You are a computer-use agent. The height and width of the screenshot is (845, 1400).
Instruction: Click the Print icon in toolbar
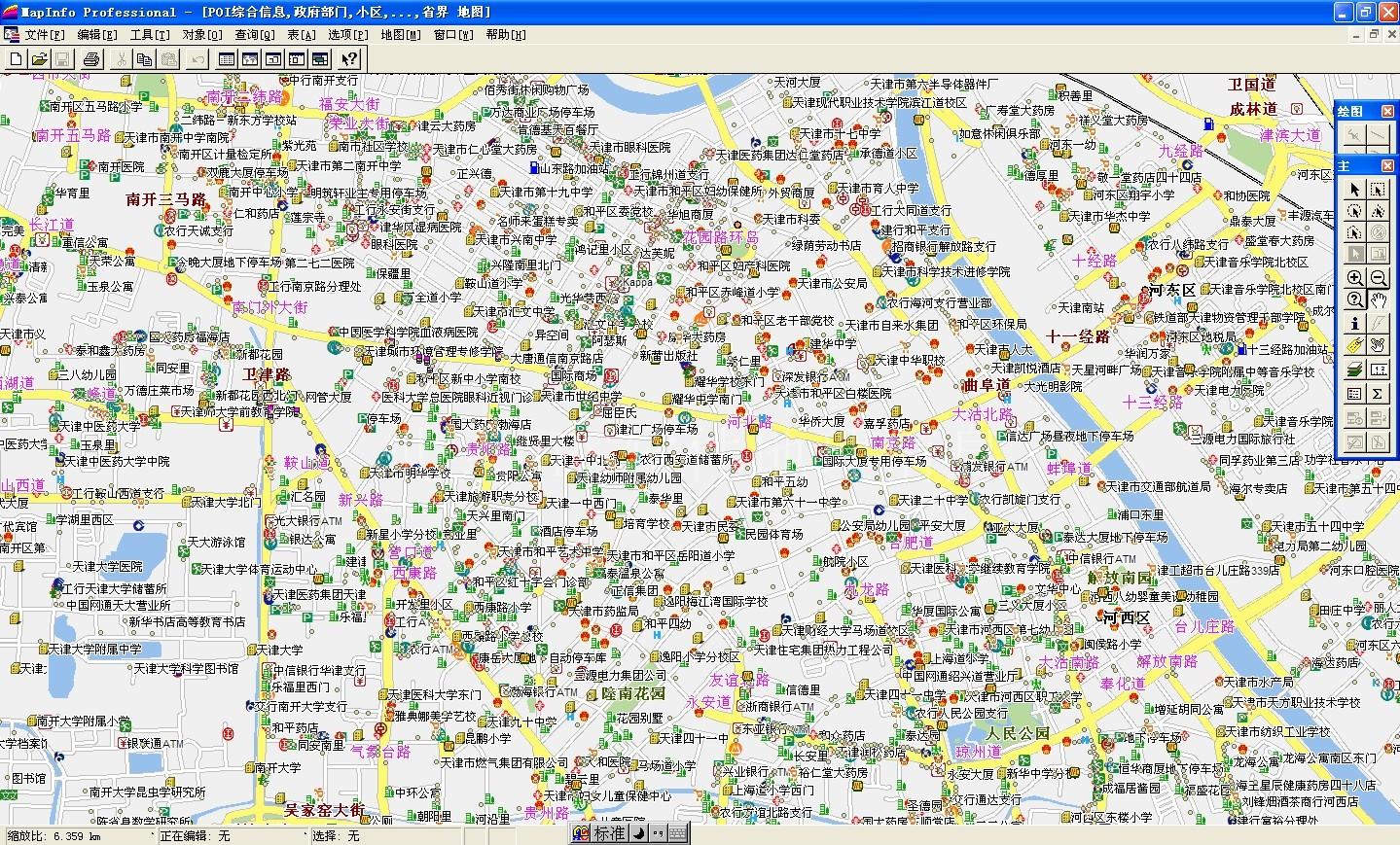[x=91, y=59]
